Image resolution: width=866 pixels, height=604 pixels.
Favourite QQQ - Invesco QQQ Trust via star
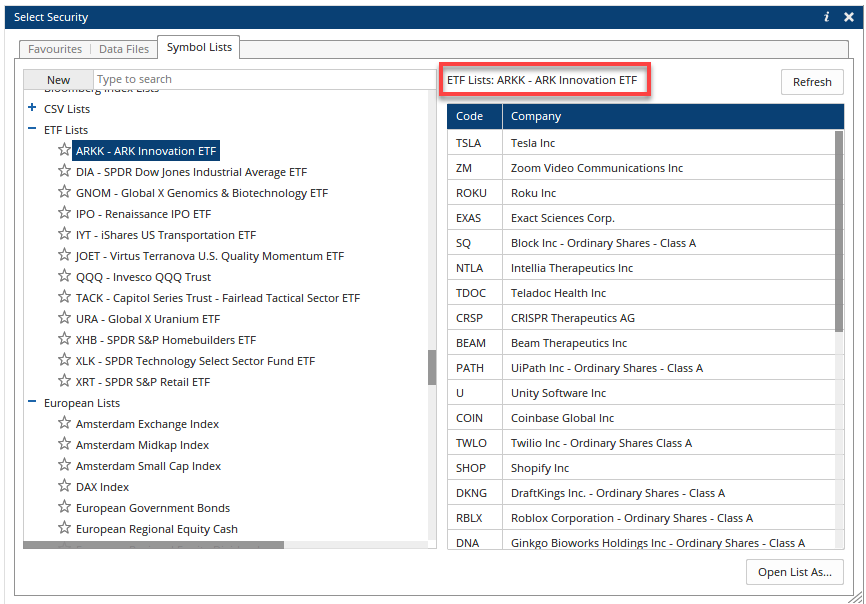(x=64, y=275)
